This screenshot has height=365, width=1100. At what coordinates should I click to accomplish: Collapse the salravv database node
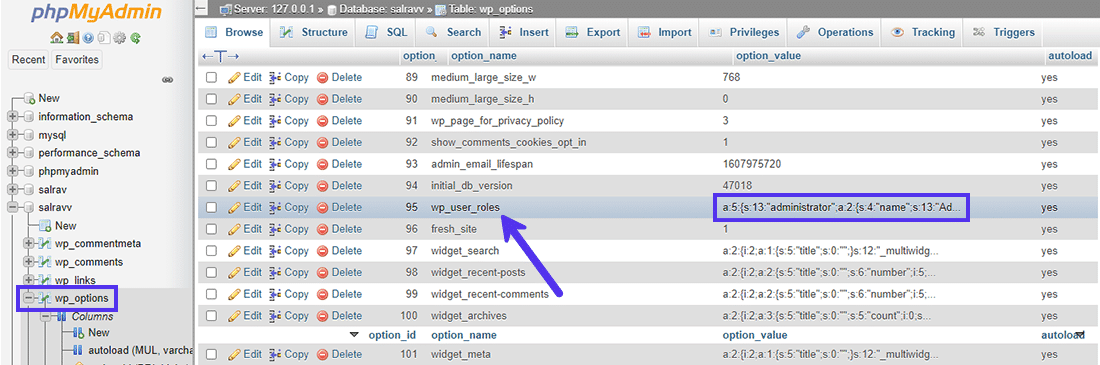(x=12, y=208)
